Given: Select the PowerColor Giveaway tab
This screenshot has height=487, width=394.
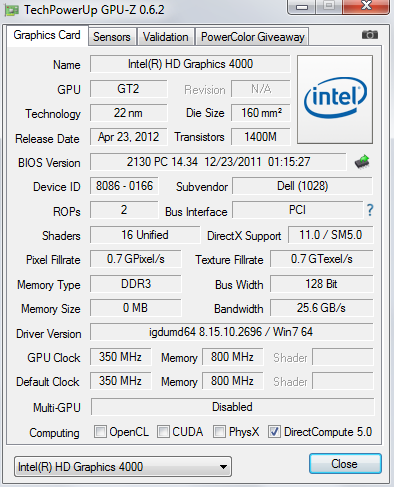Looking at the screenshot, I should pyautogui.click(x=253, y=37).
